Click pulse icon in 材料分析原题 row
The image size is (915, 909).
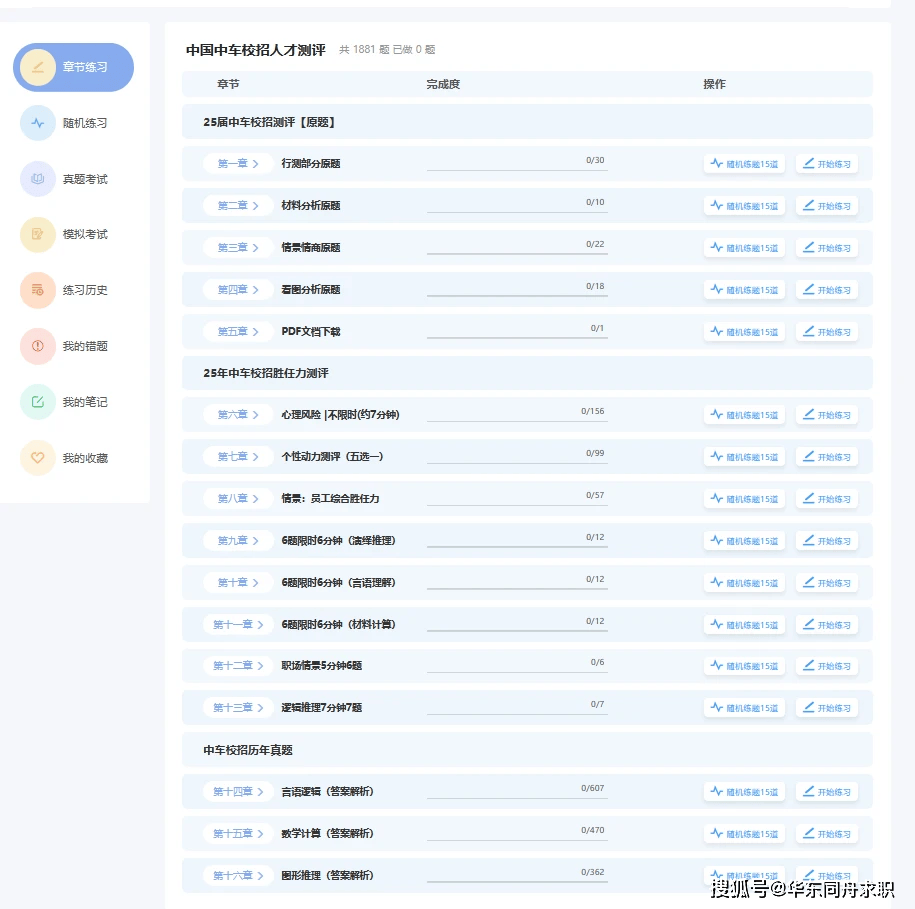[x=717, y=205]
